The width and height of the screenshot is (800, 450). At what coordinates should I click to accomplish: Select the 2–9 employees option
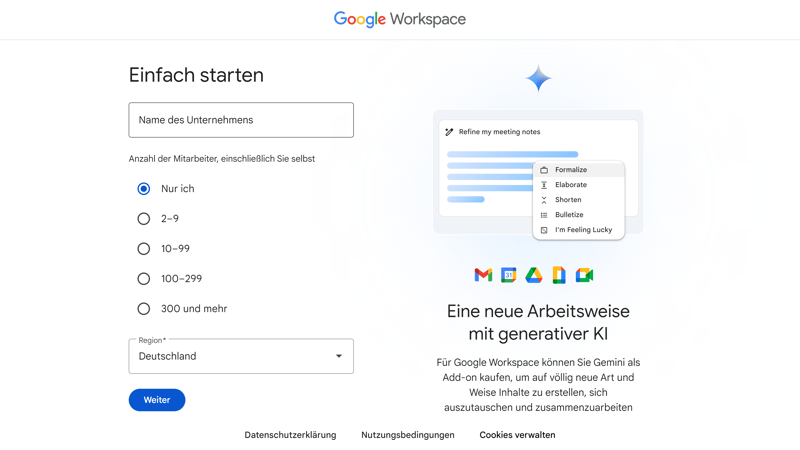144,219
